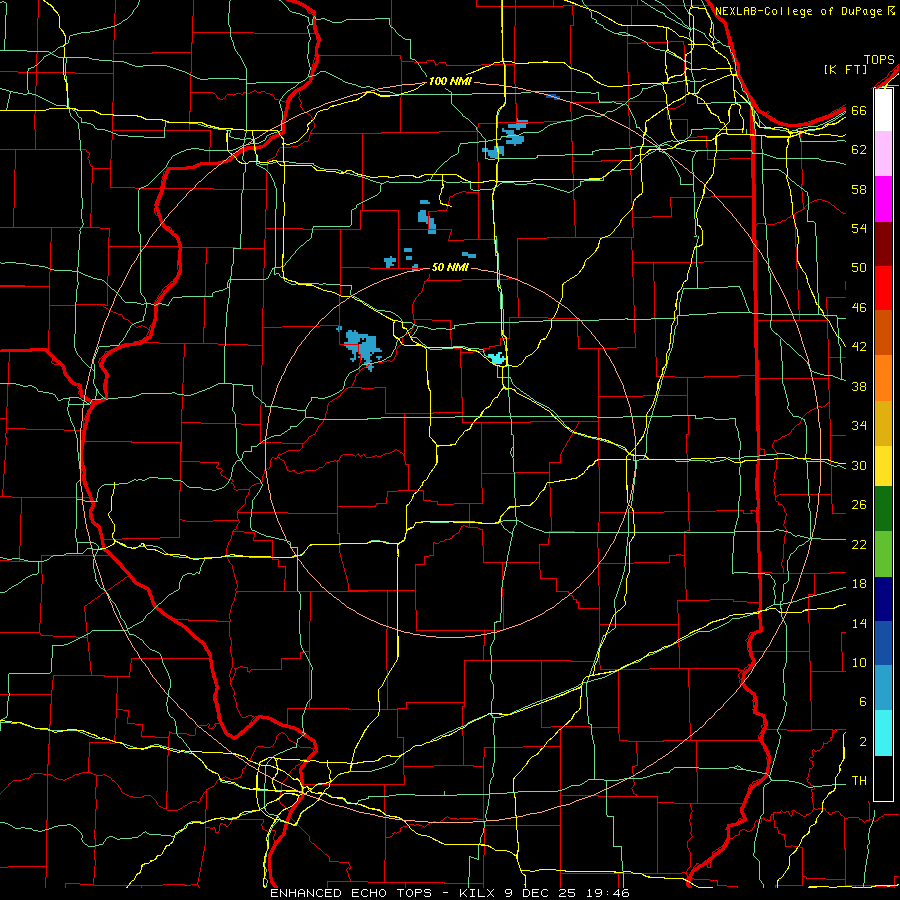
Task: Click the 50 NMI range ring label
Action: [x=450, y=267]
